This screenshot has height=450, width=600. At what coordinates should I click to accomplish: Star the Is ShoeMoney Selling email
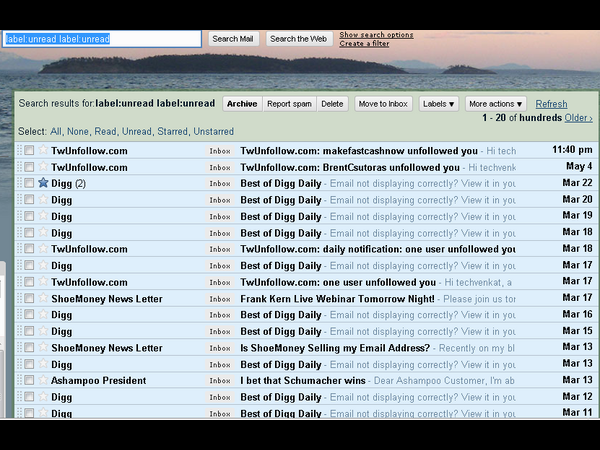point(43,348)
